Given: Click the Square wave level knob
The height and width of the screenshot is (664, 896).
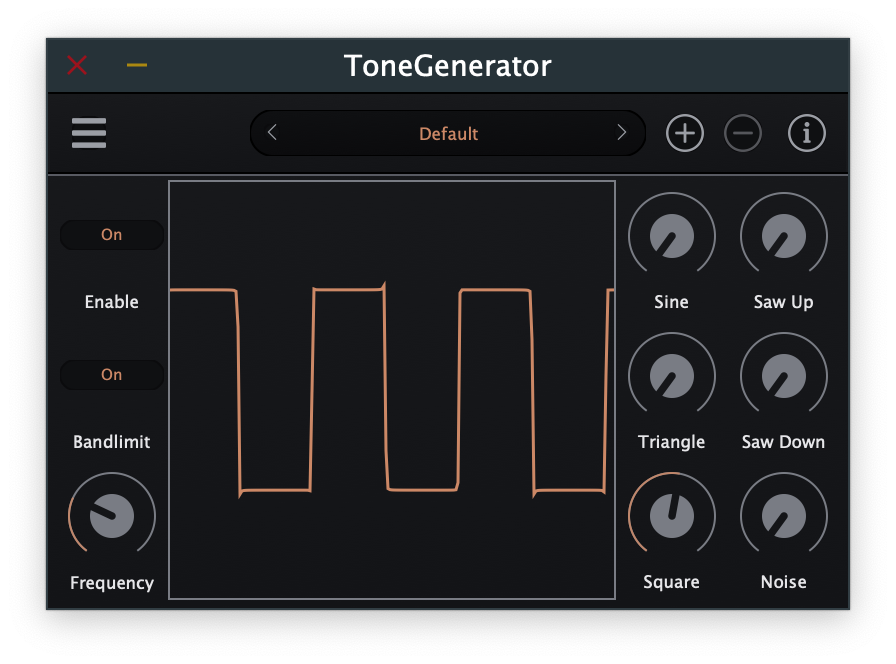Looking at the screenshot, I should (671, 515).
